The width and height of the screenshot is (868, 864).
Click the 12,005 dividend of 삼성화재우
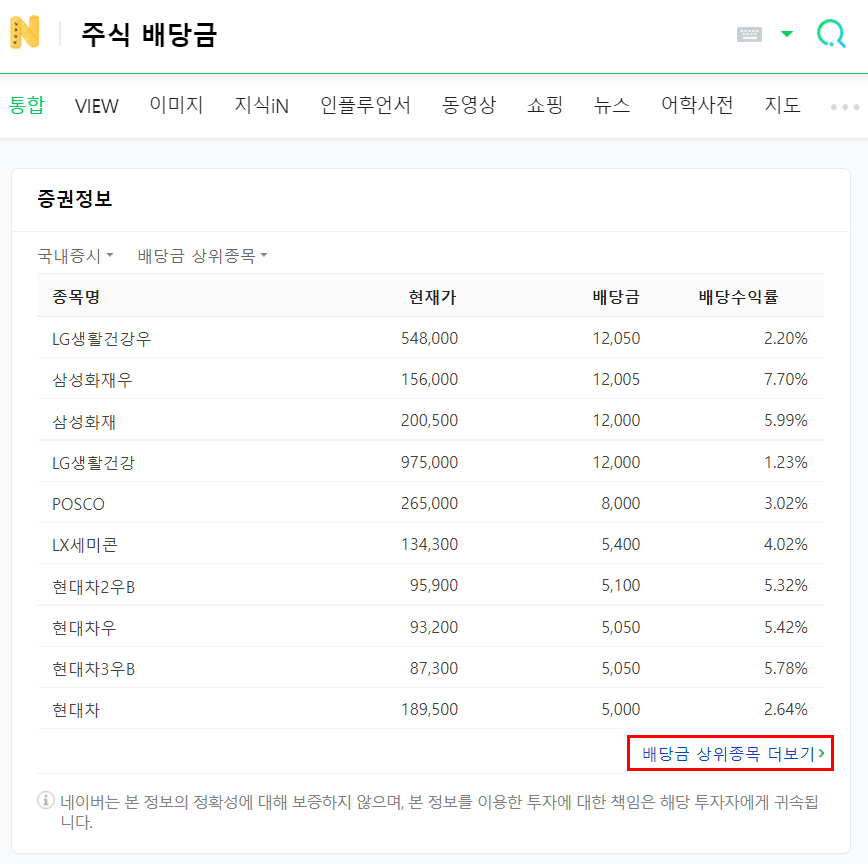pyautogui.click(x=616, y=379)
